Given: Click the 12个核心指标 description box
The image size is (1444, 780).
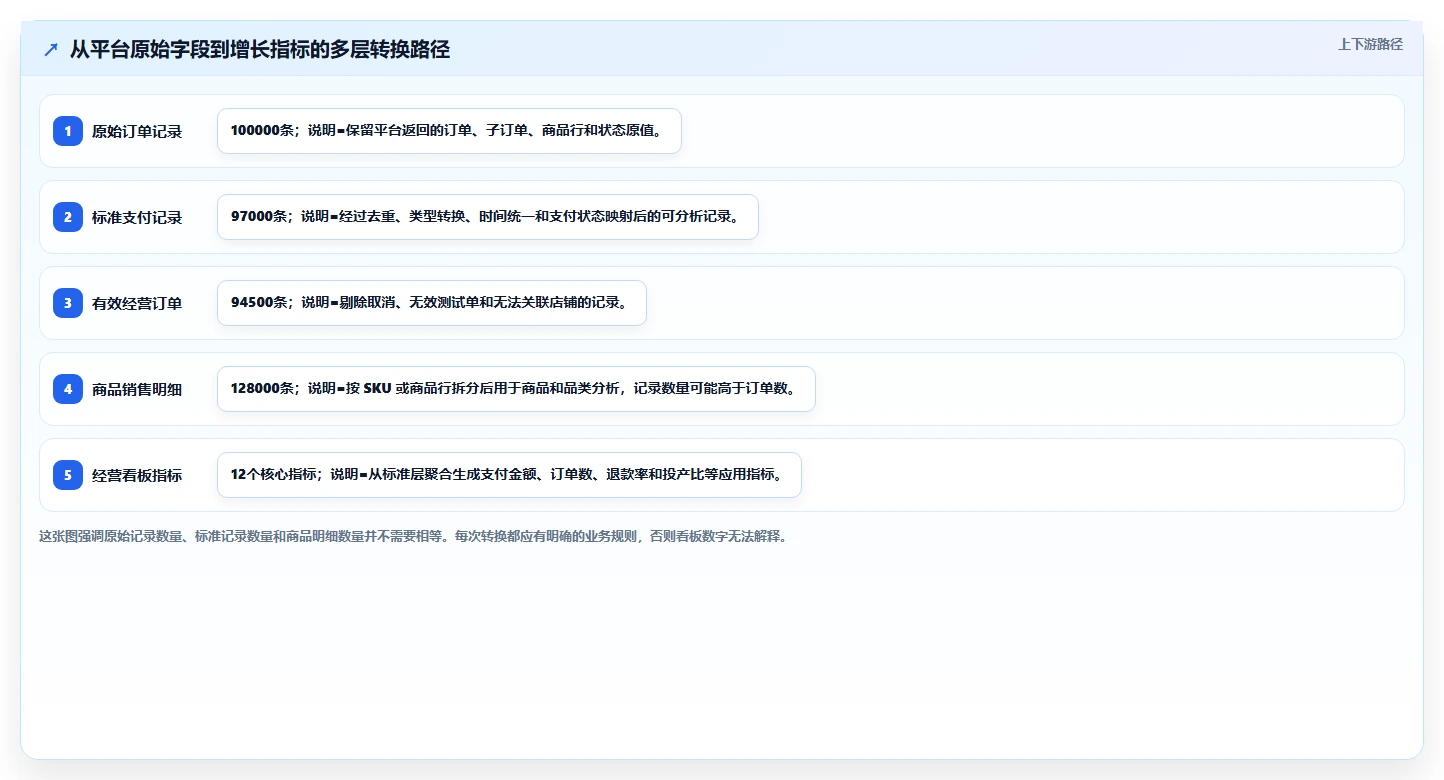Looking at the screenshot, I should coord(509,475).
